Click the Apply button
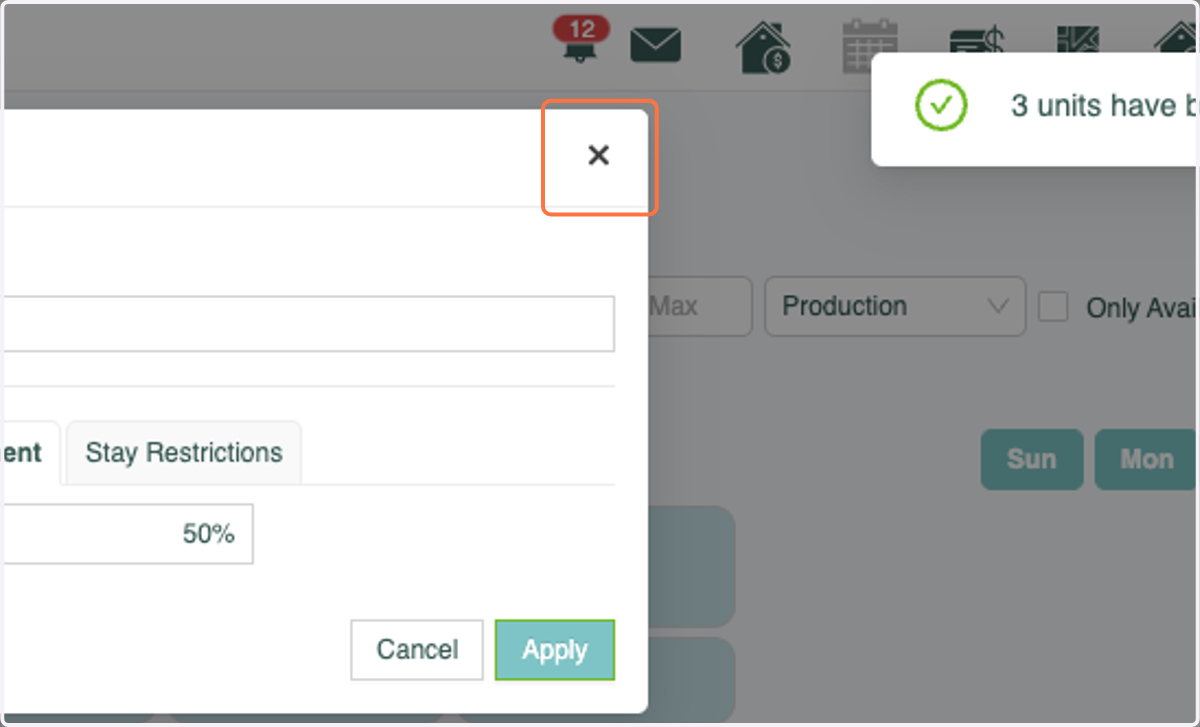The height and width of the screenshot is (727, 1200). click(x=555, y=650)
